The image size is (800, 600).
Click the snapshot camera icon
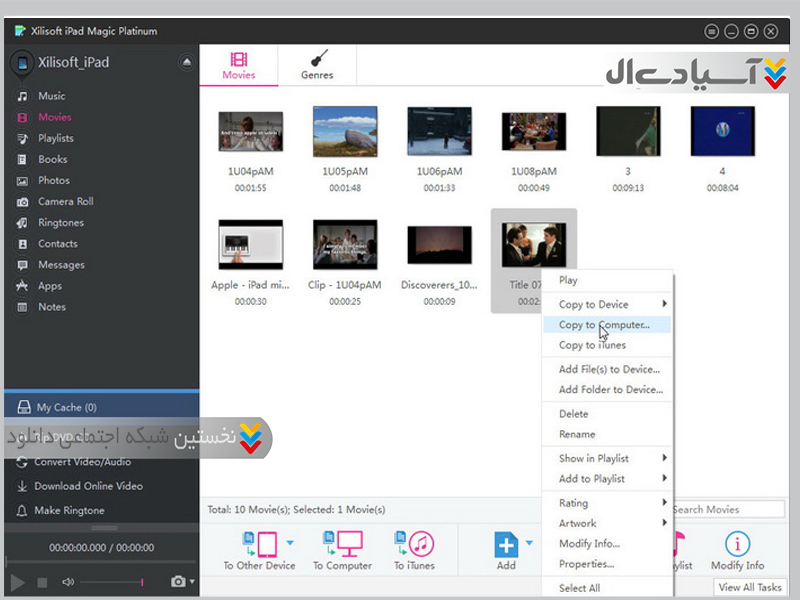[x=178, y=581]
